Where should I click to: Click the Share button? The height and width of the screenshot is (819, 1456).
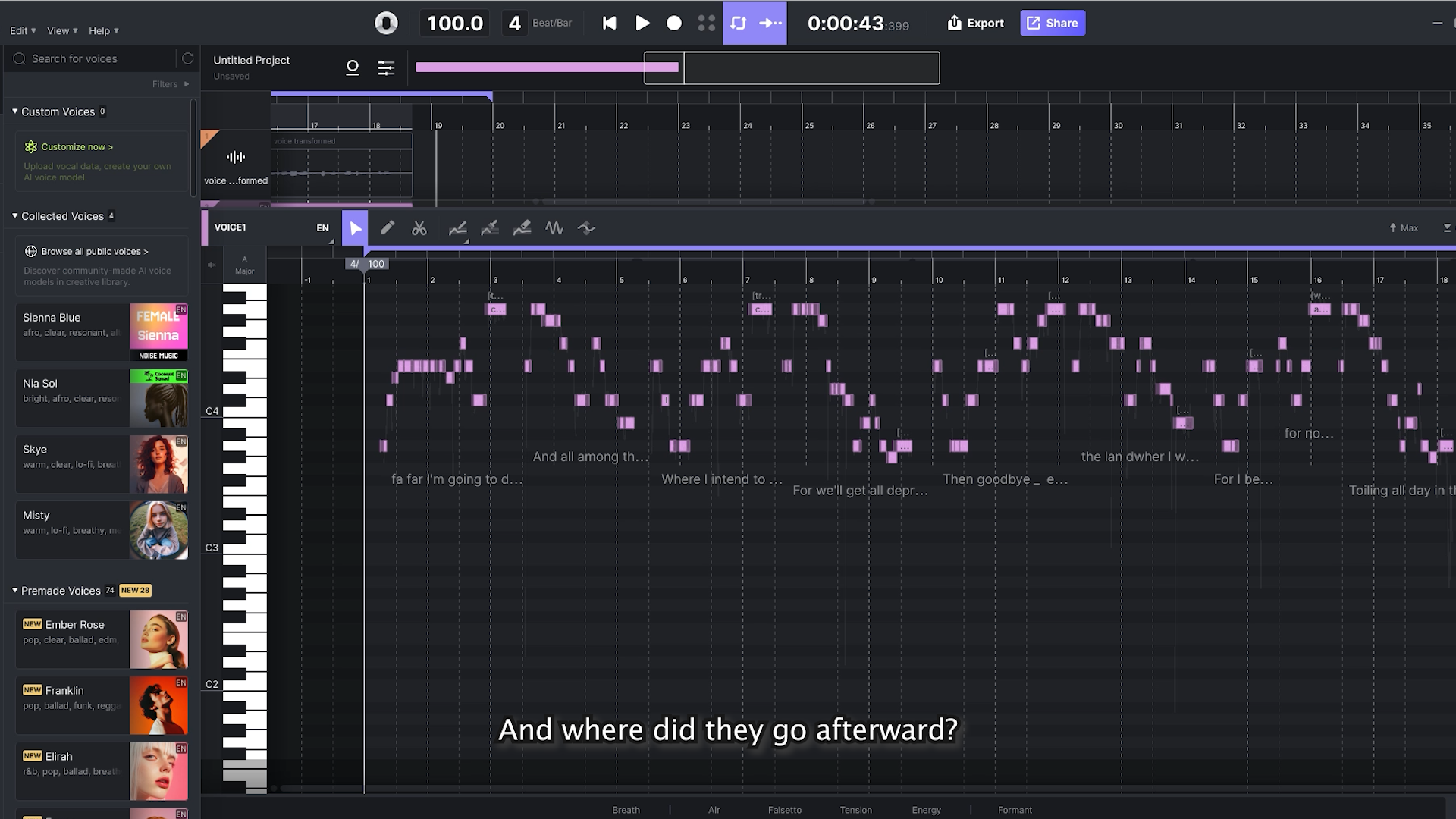coord(1053,23)
